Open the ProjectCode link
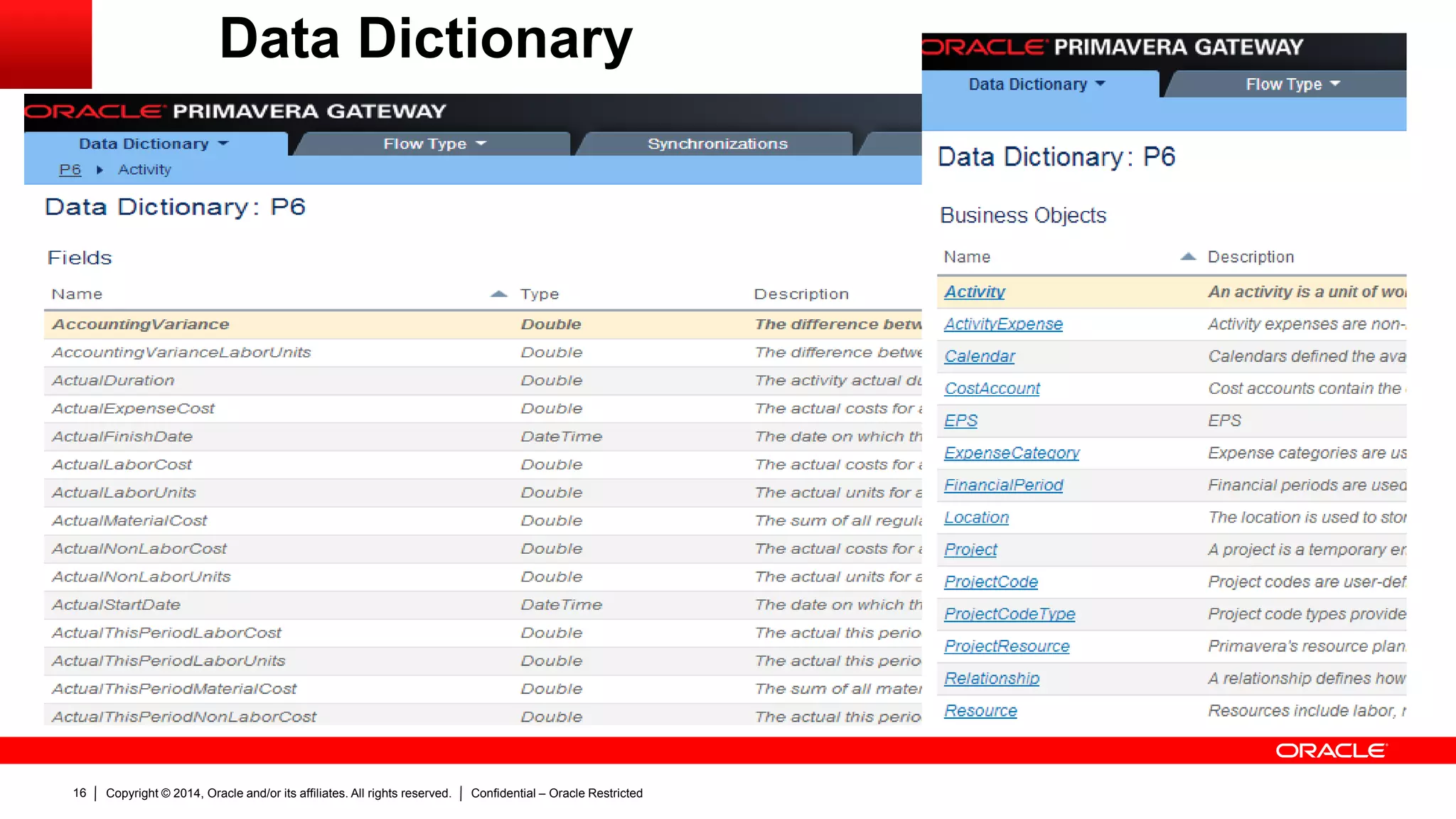 (x=991, y=582)
